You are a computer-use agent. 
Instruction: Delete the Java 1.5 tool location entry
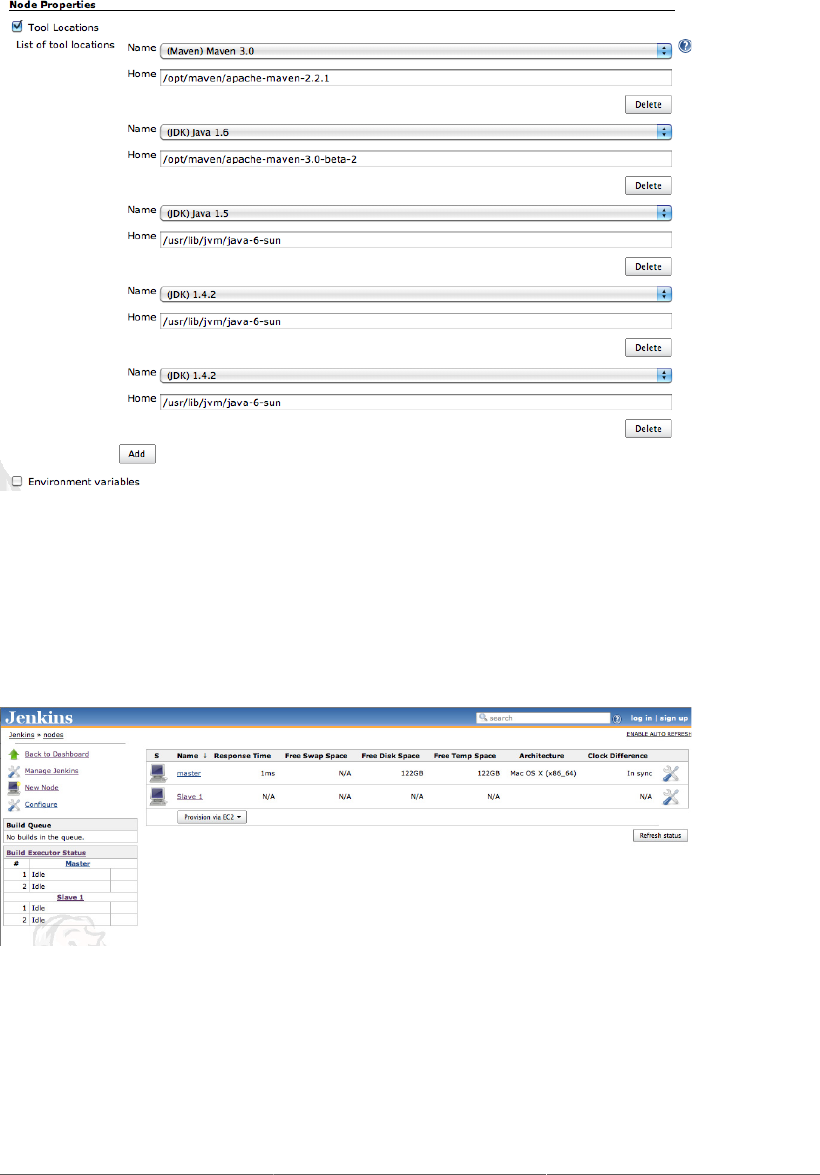click(648, 266)
